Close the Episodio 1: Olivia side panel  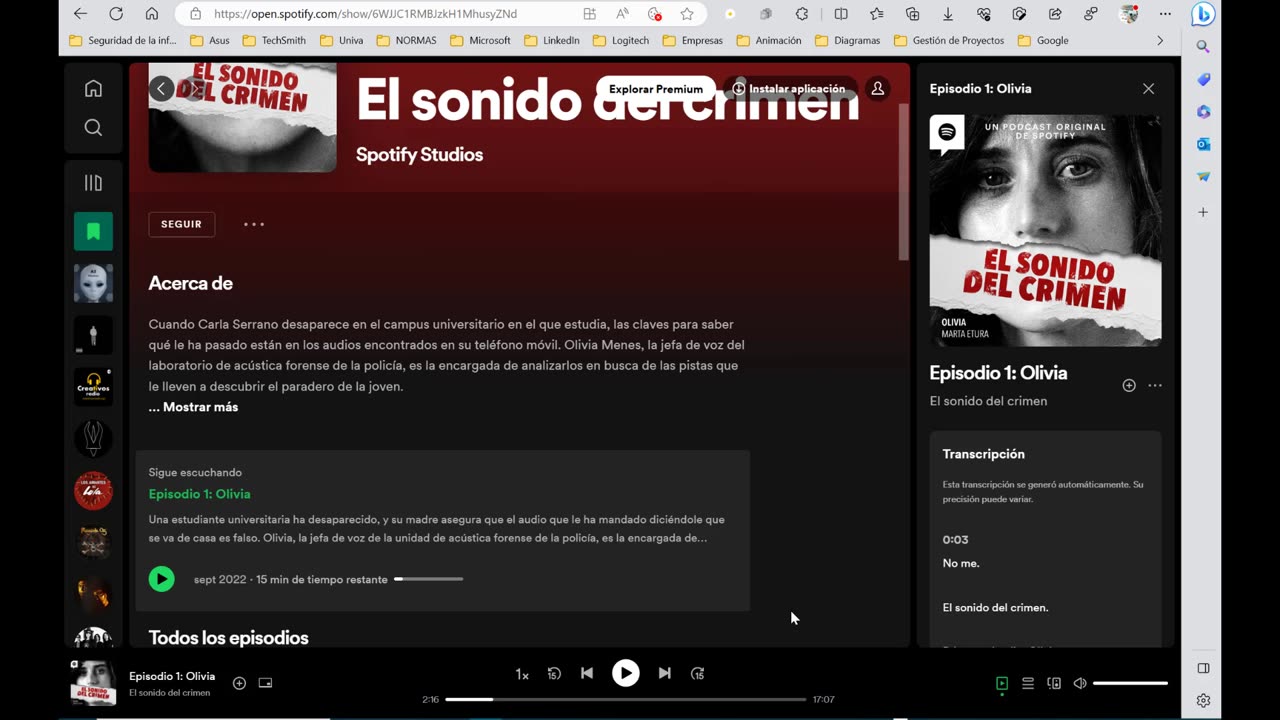point(1148,89)
